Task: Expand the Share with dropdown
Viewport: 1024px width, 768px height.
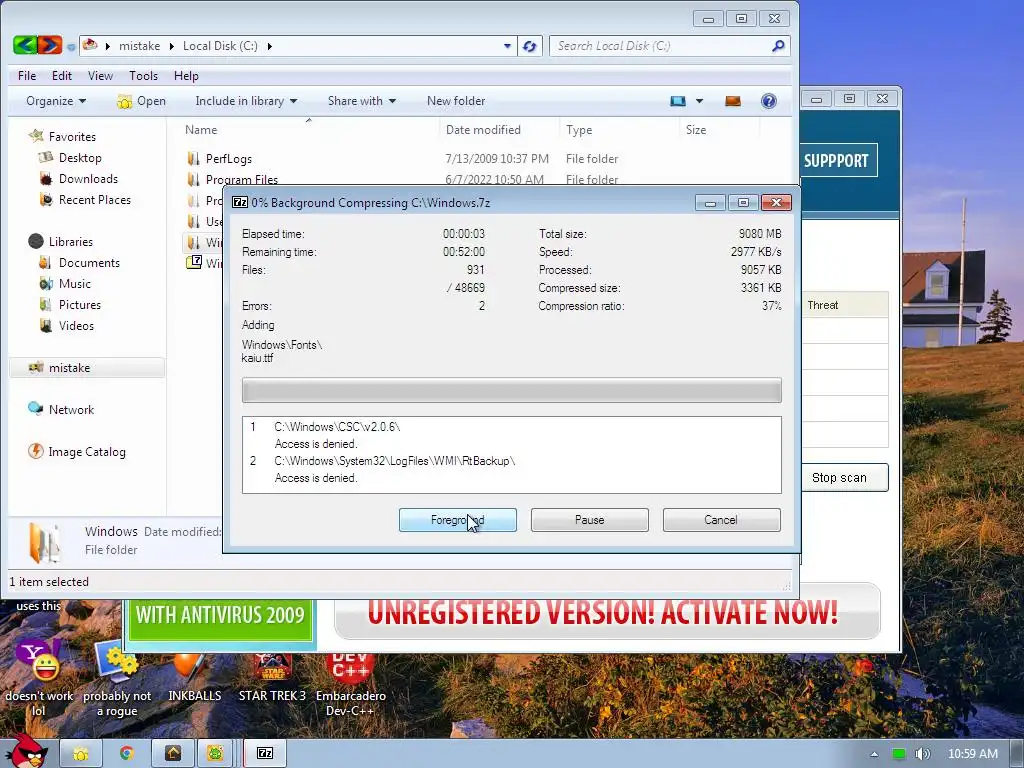Action: click(362, 101)
